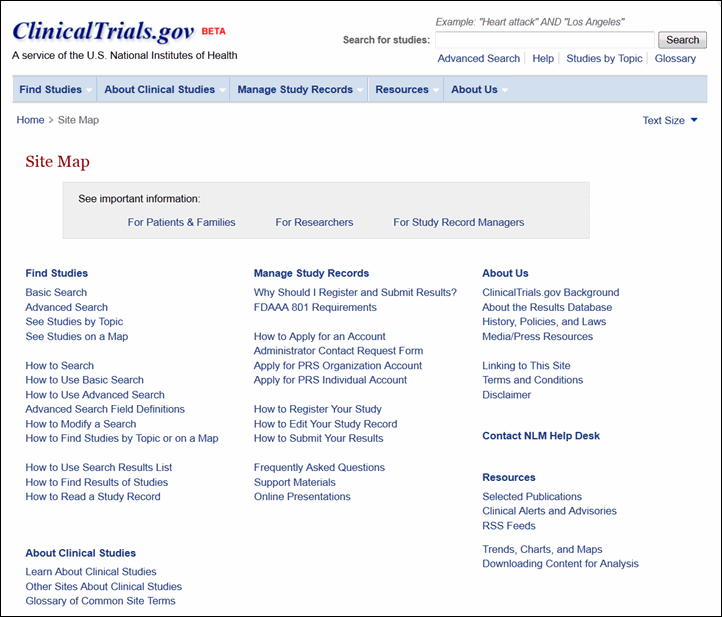
Task: Open How to Edit Your Study Record
Action: 326,424
